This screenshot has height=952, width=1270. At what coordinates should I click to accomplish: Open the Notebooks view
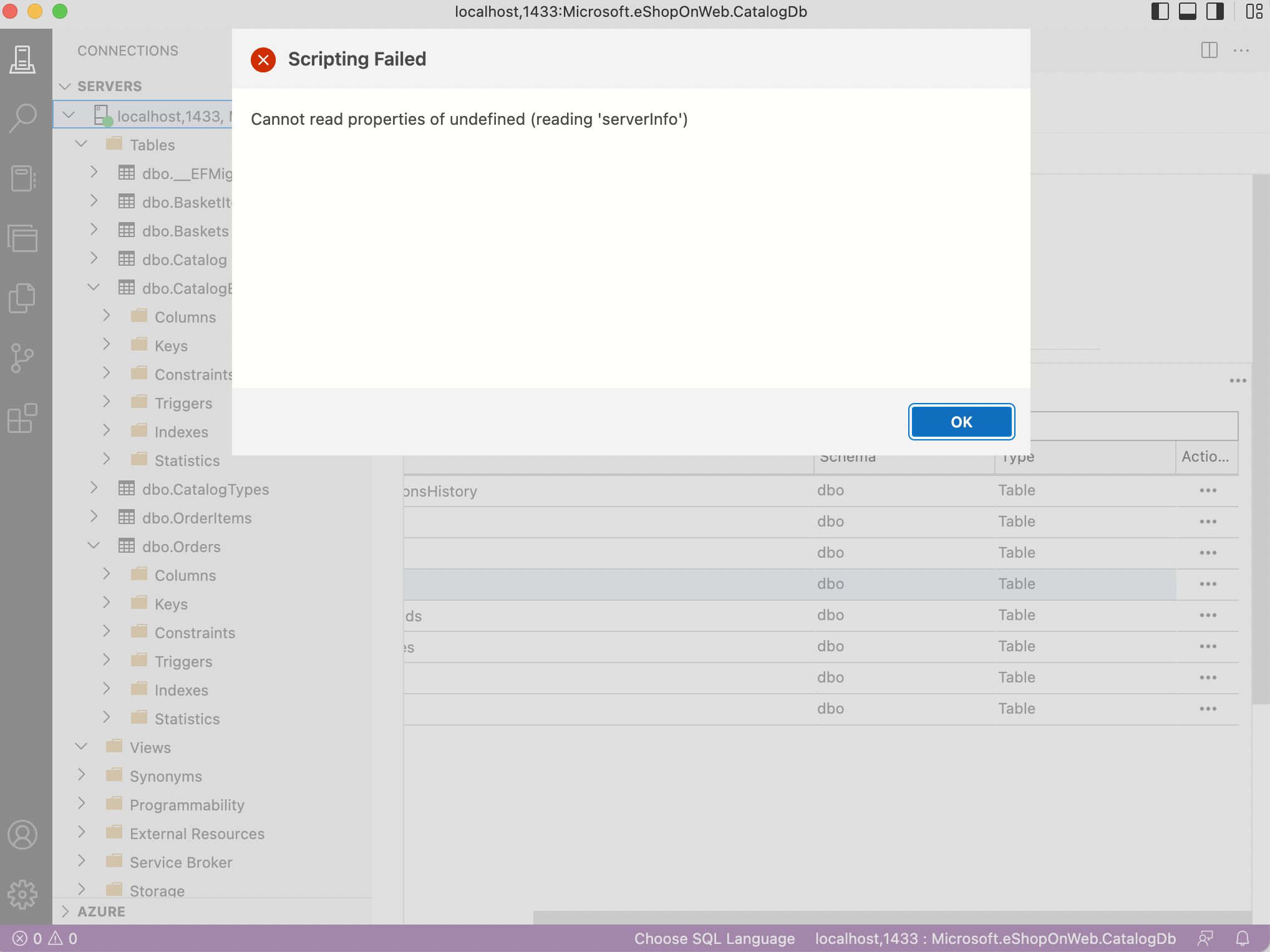pyautogui.click(x=23, y=178)
